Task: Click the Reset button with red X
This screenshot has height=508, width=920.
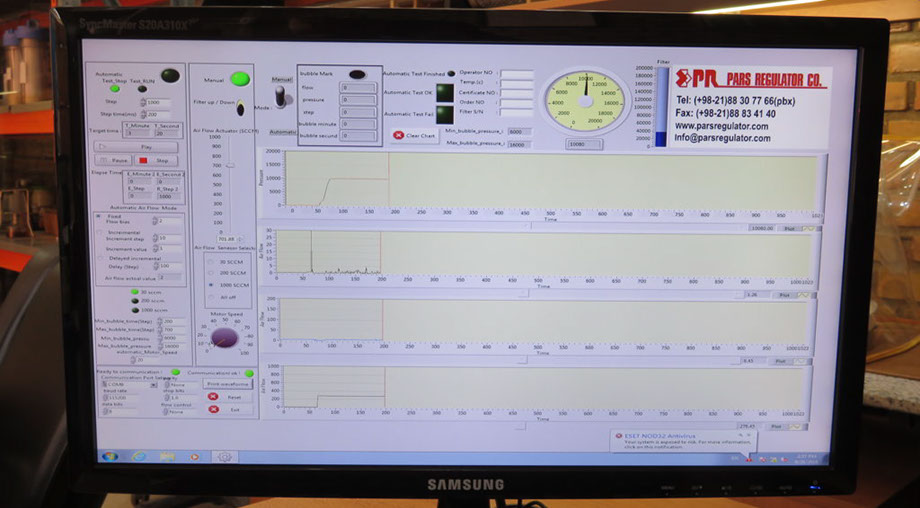Action: pos(226,397)
